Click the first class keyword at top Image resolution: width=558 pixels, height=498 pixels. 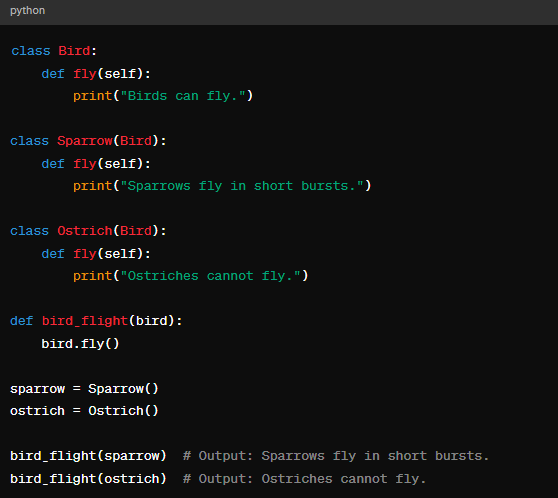[31, 51]
